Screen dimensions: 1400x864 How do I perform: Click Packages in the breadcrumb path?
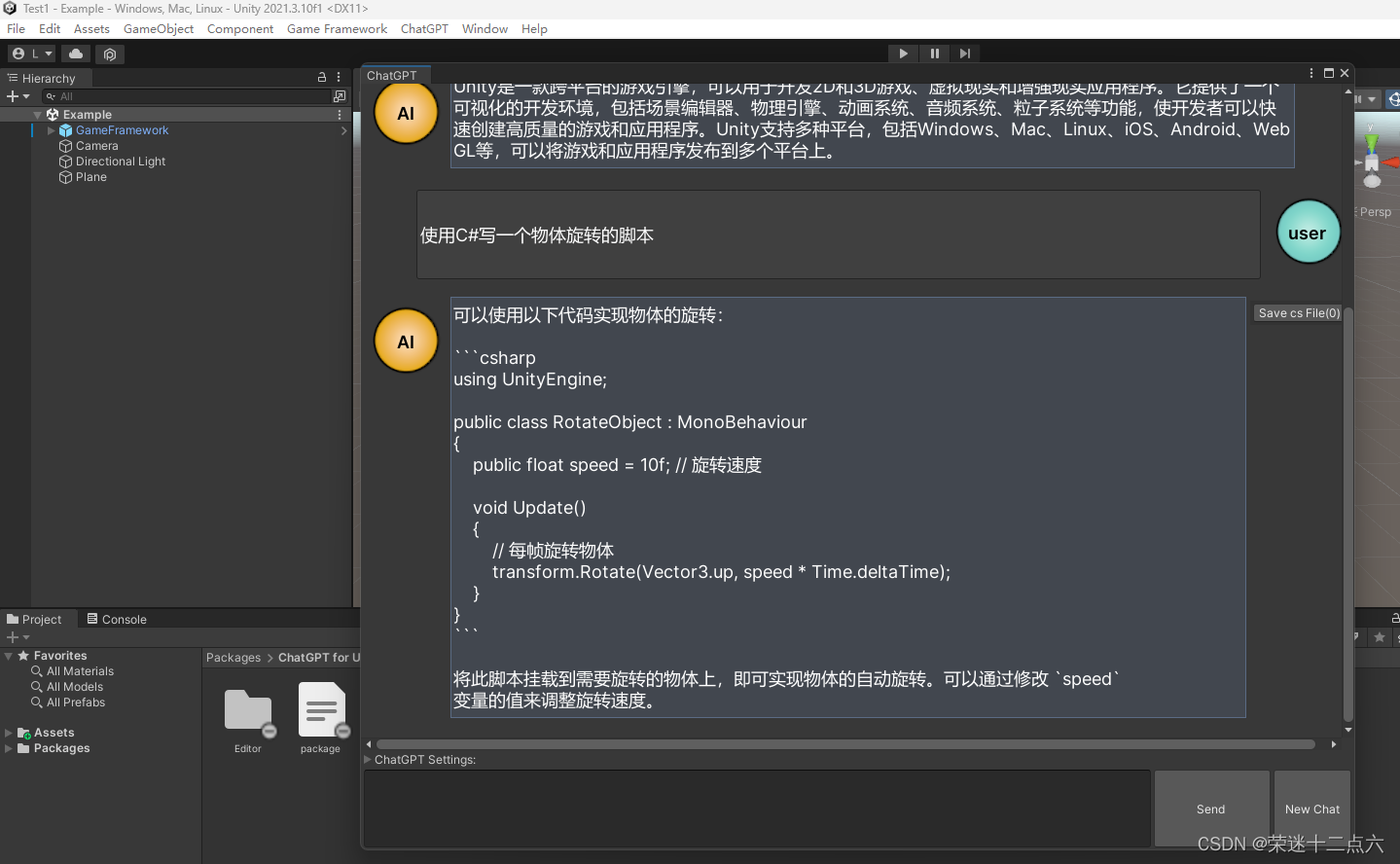(x=233, y=658)
